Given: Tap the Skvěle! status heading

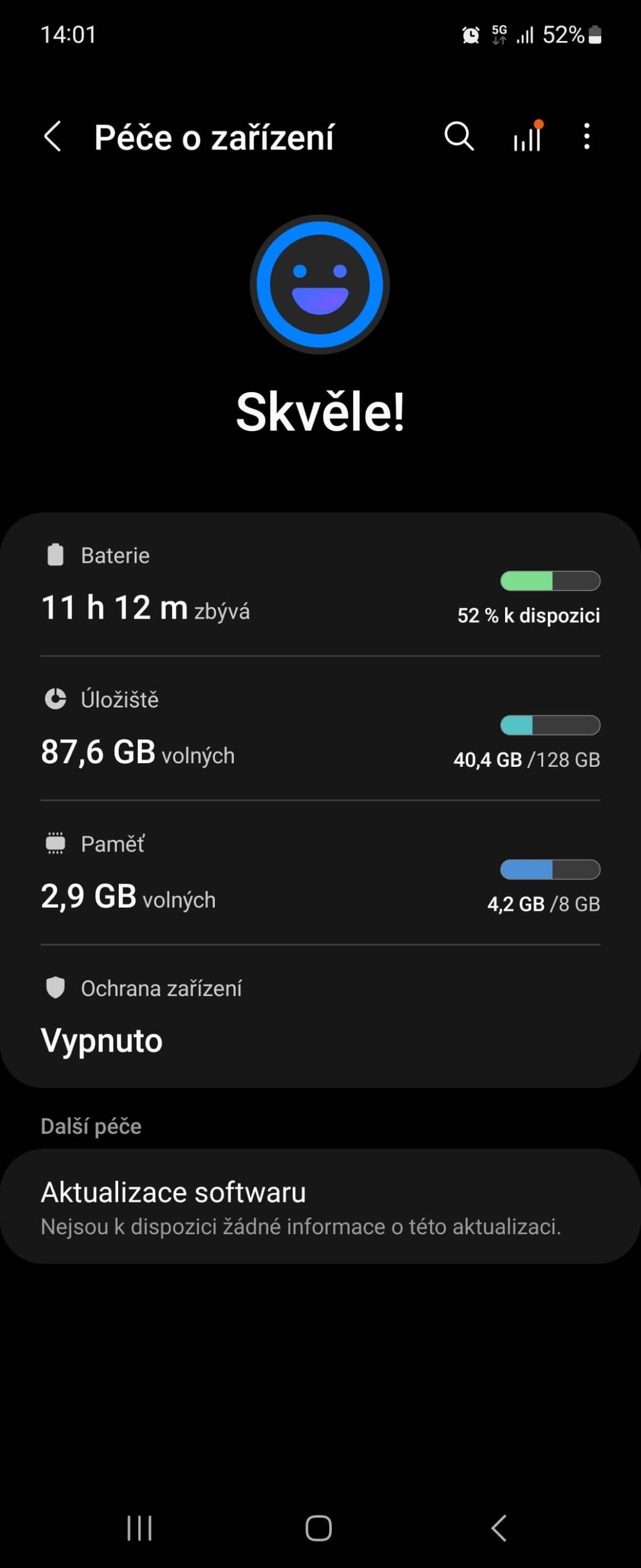Looking at the screenshot, I should point(320,412).
